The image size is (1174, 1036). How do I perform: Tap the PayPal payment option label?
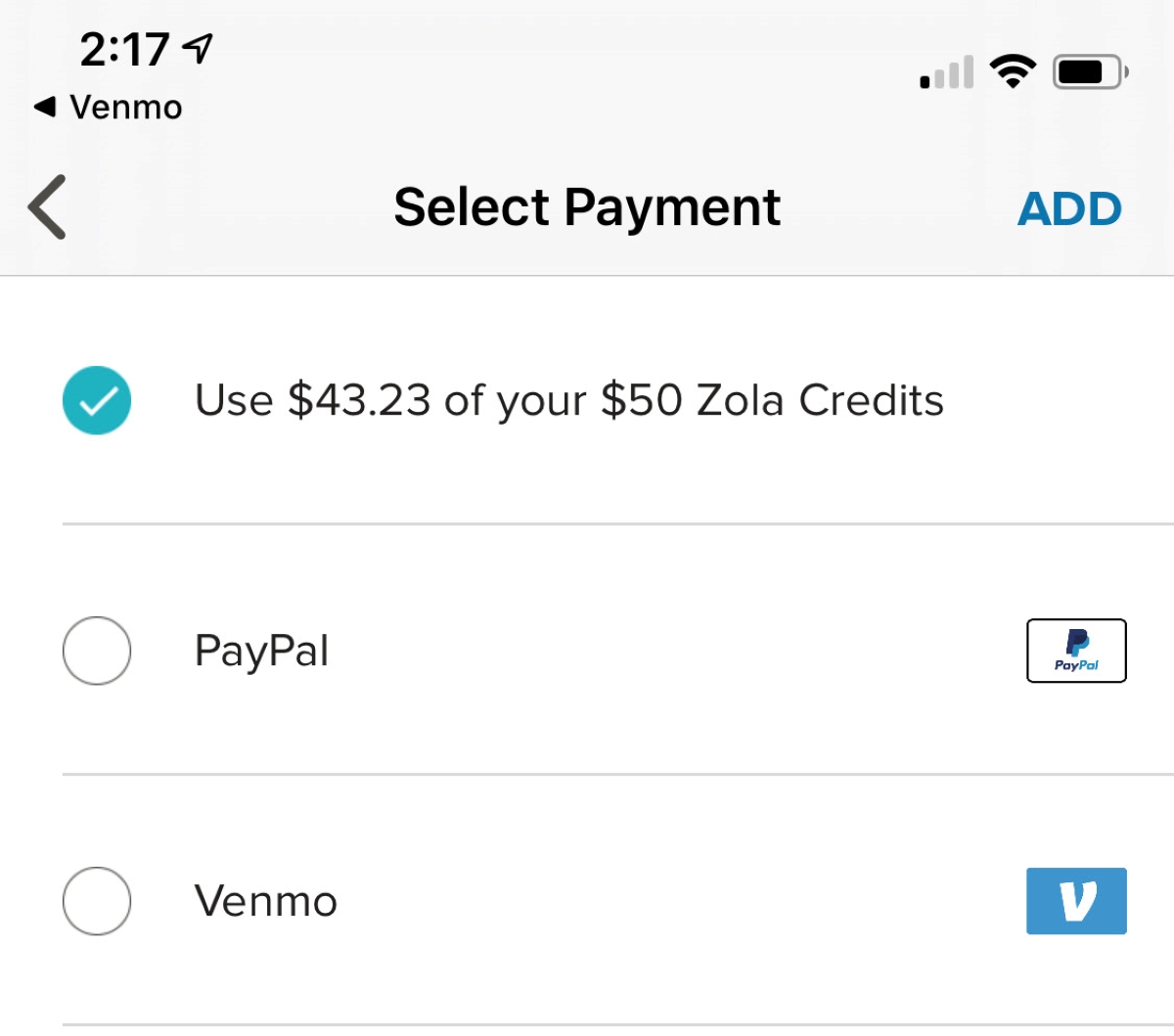pyautogui.click(x=261, y=651)
